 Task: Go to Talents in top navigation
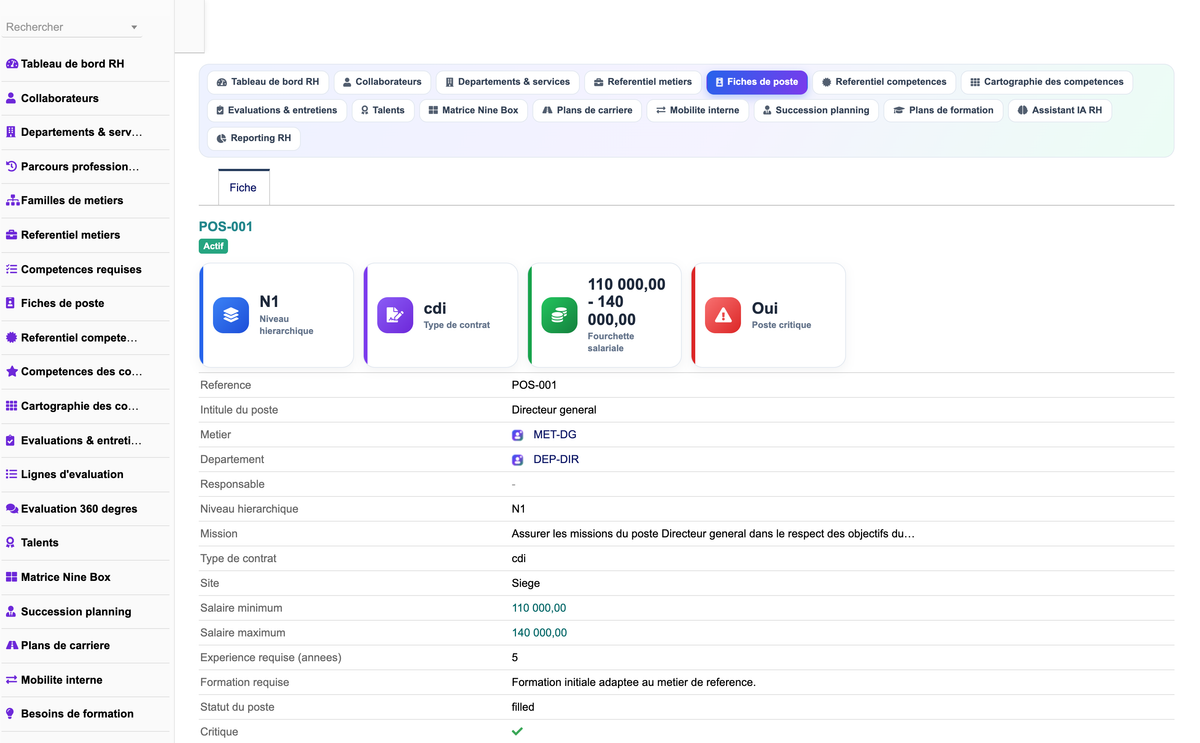pos(383,110)
